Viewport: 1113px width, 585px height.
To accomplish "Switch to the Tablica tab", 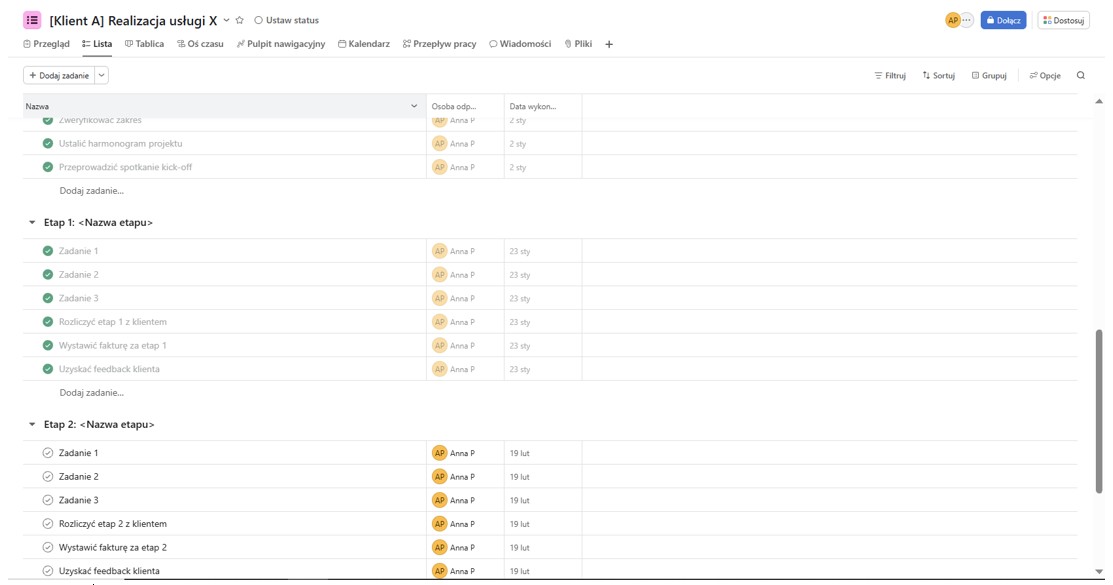I will coord(144,44).
